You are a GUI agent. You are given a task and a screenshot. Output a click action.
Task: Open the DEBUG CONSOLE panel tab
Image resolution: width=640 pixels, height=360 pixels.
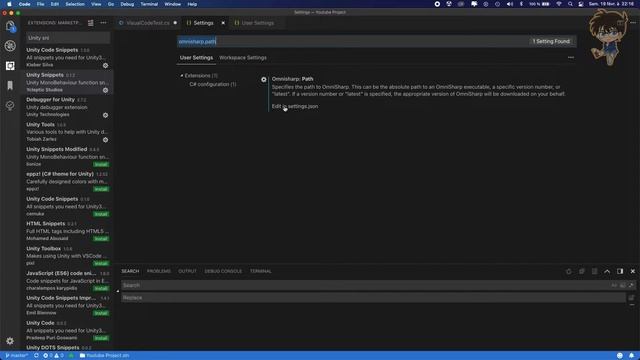click(x=223, y=271)
